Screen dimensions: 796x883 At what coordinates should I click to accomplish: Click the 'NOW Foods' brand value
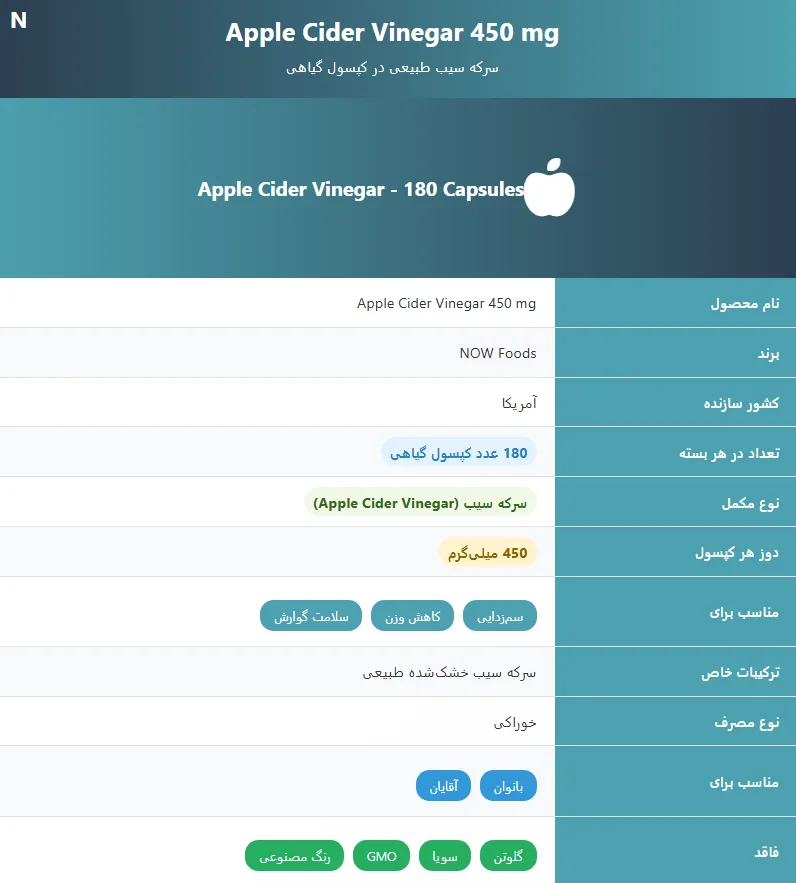tap(498, 353)
